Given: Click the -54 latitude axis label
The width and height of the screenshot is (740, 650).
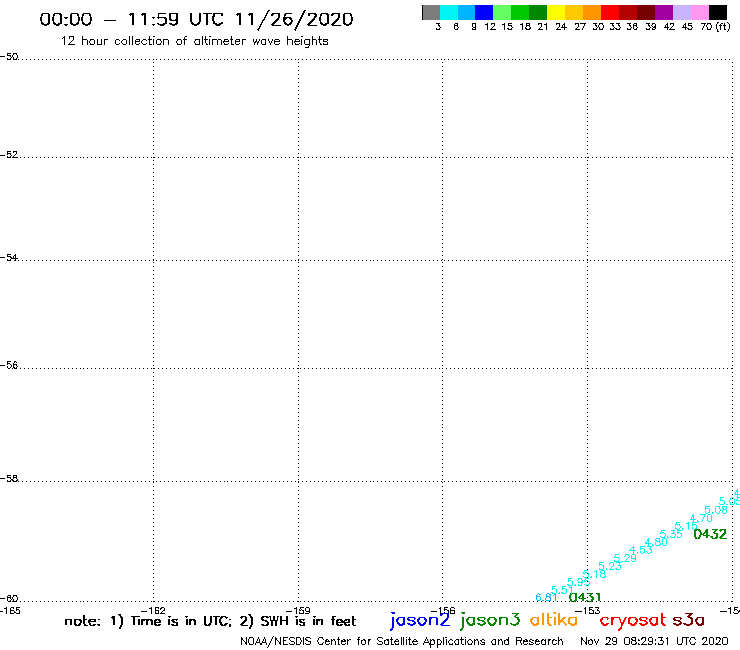Looking at the screenshot, I should point(9,258).
